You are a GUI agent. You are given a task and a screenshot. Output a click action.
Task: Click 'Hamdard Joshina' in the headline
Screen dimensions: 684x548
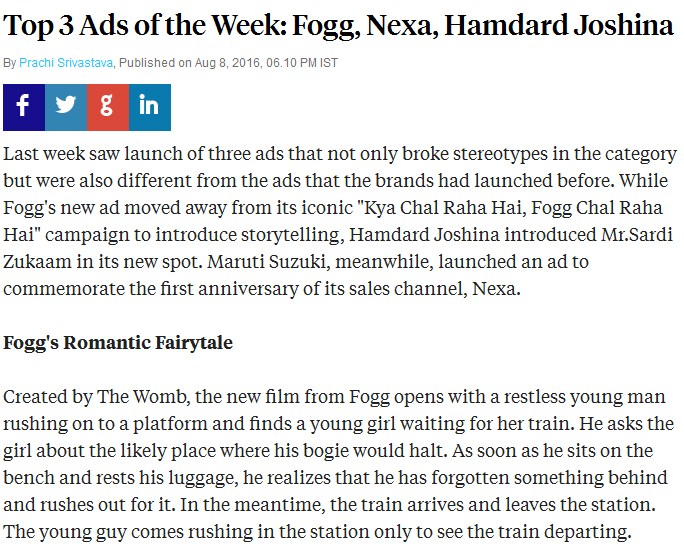[x=559, y=25]
